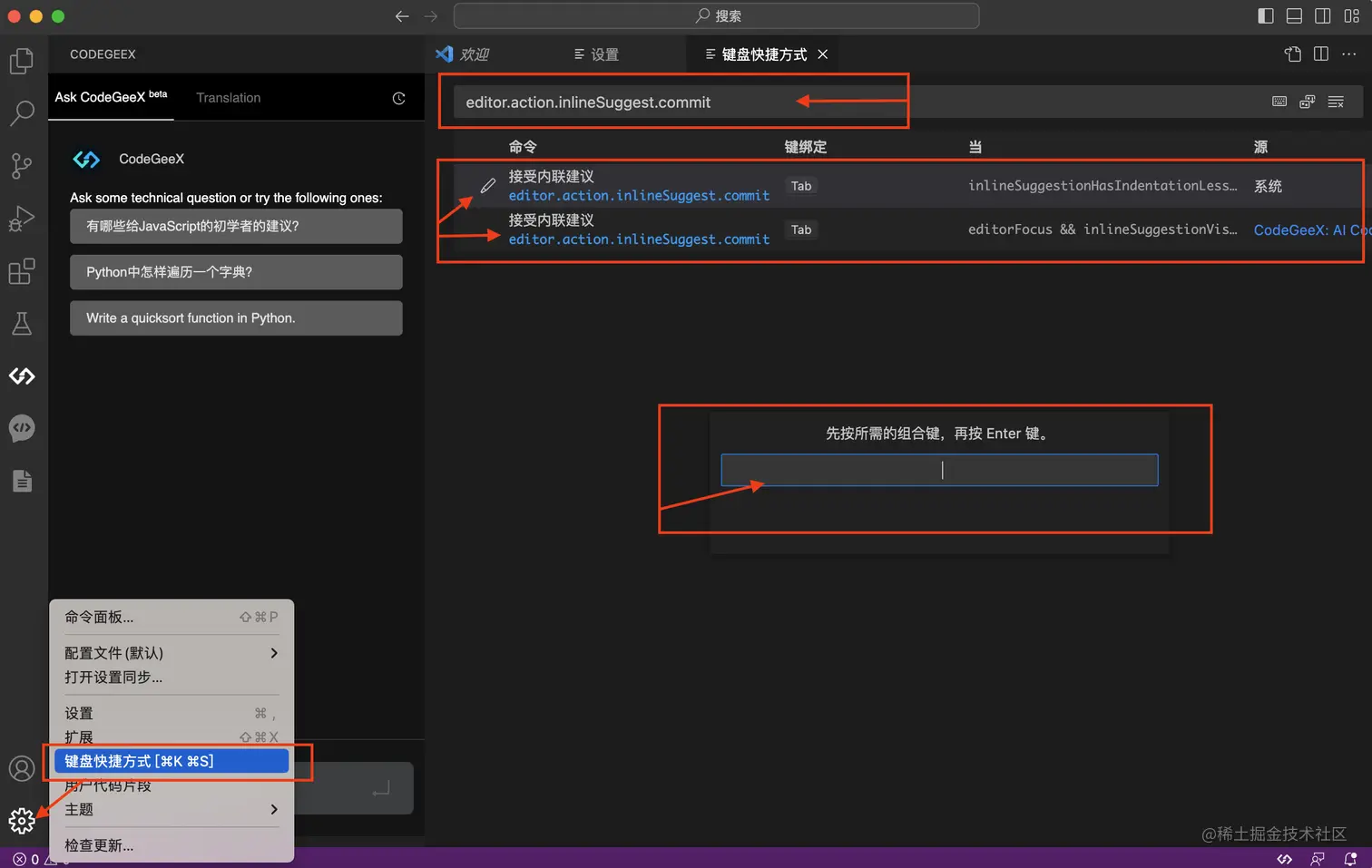1372x868 pixels.
Task: Clear the keybindings search input
Action: (x=1336, y=102)
